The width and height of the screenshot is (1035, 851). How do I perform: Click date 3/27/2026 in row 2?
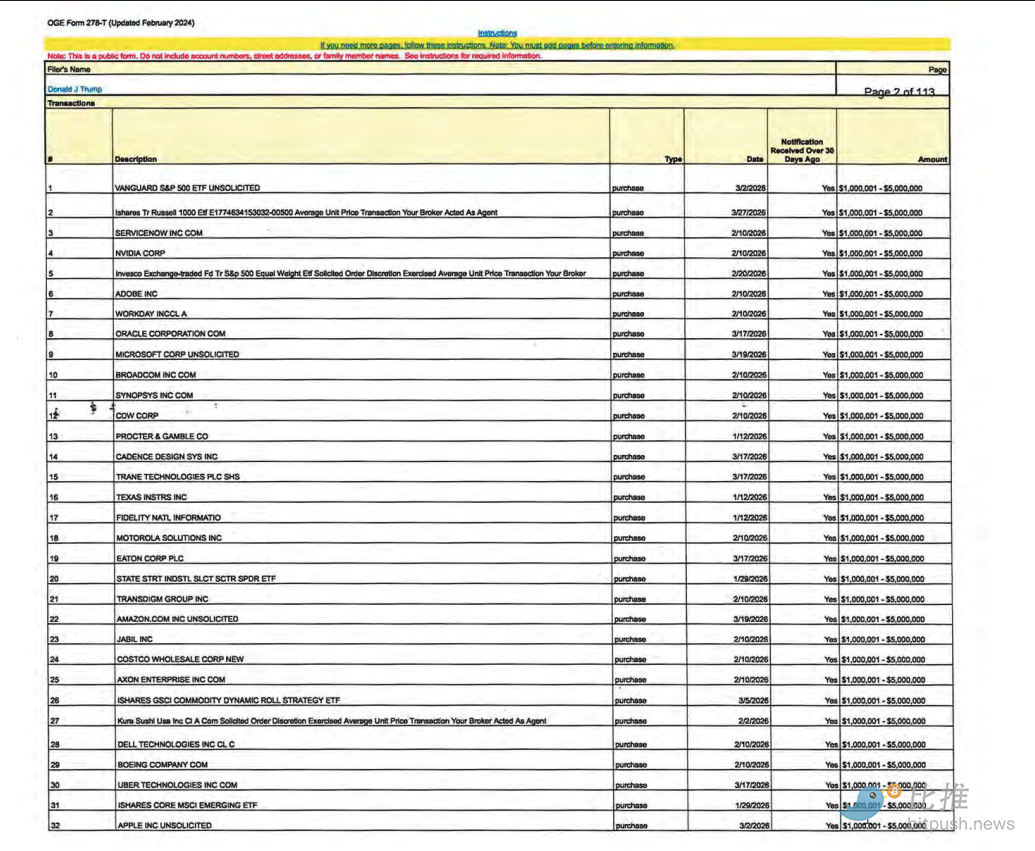749,213
